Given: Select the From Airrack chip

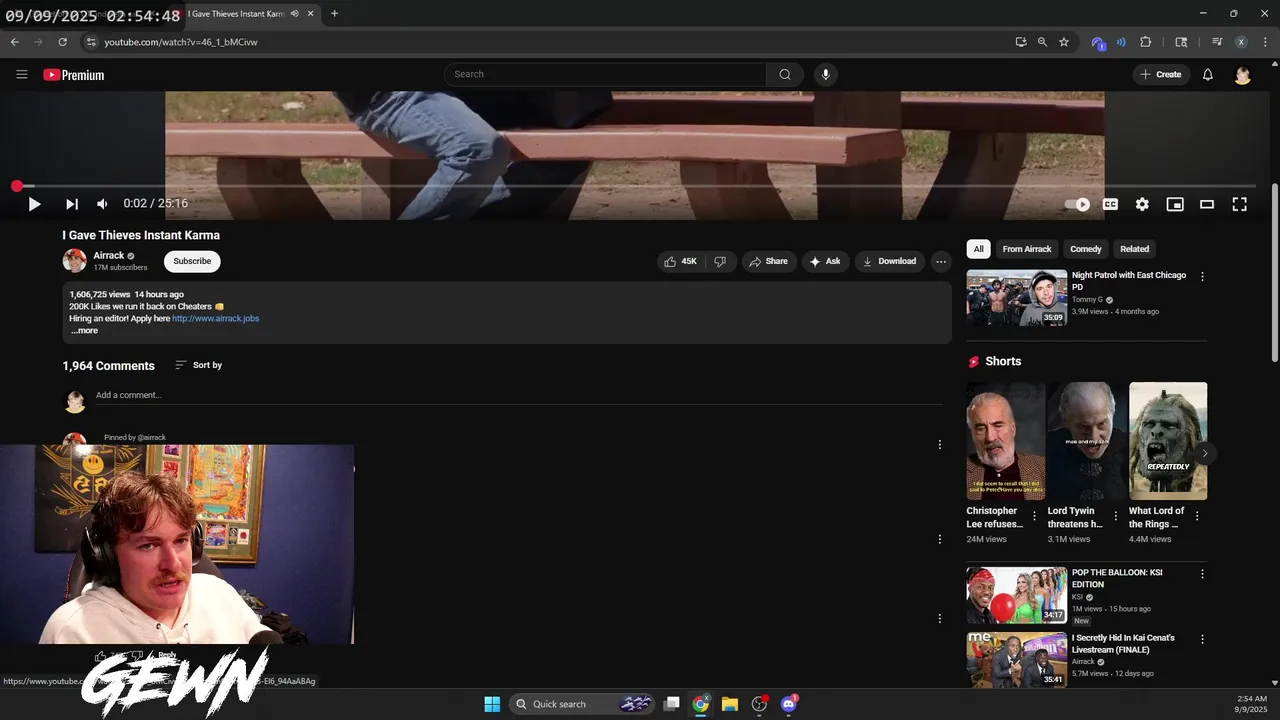Looking at the screenshot, I should pyautogui.click(x=1027, y=249).
